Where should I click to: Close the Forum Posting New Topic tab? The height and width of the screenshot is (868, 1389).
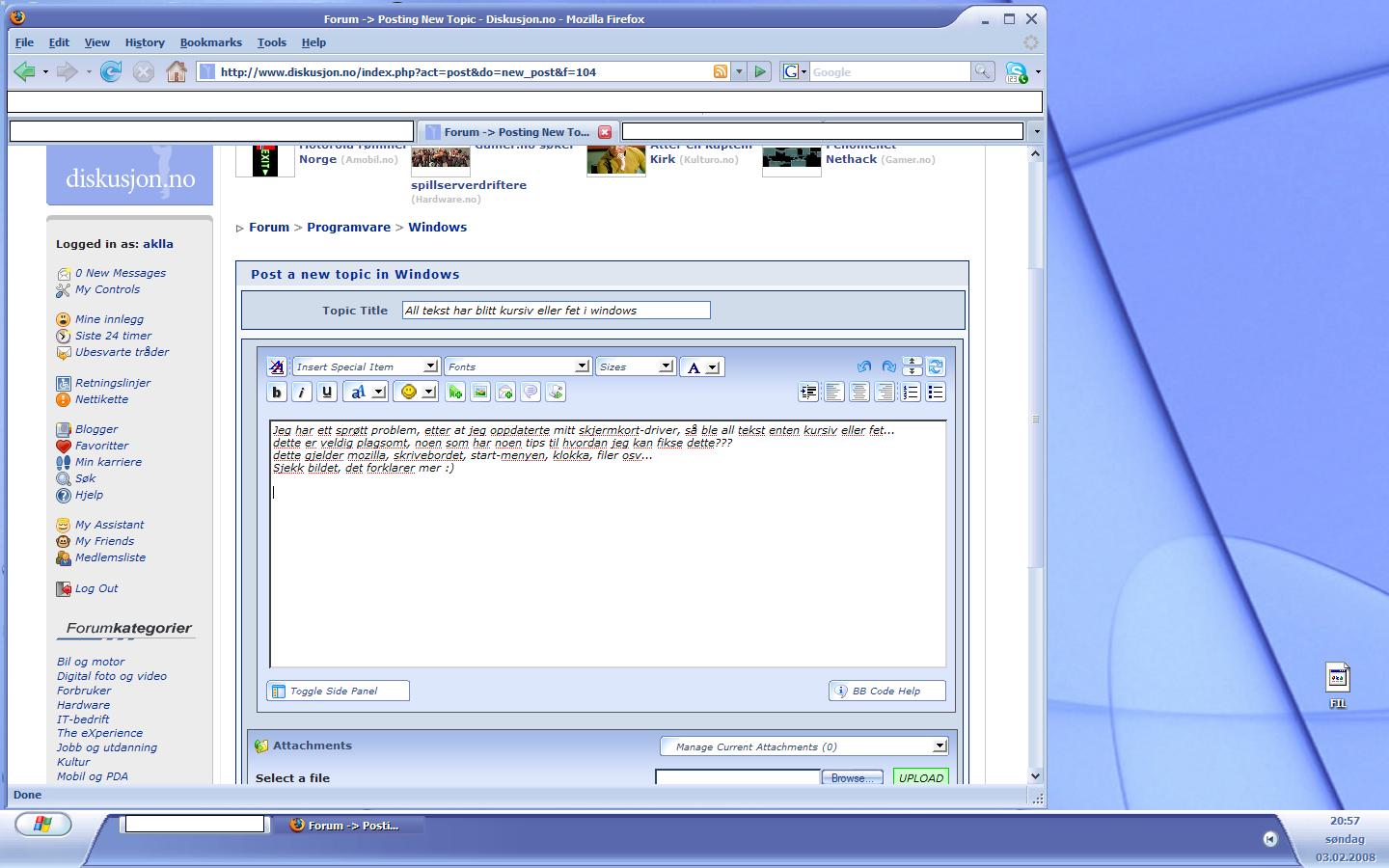605,132
